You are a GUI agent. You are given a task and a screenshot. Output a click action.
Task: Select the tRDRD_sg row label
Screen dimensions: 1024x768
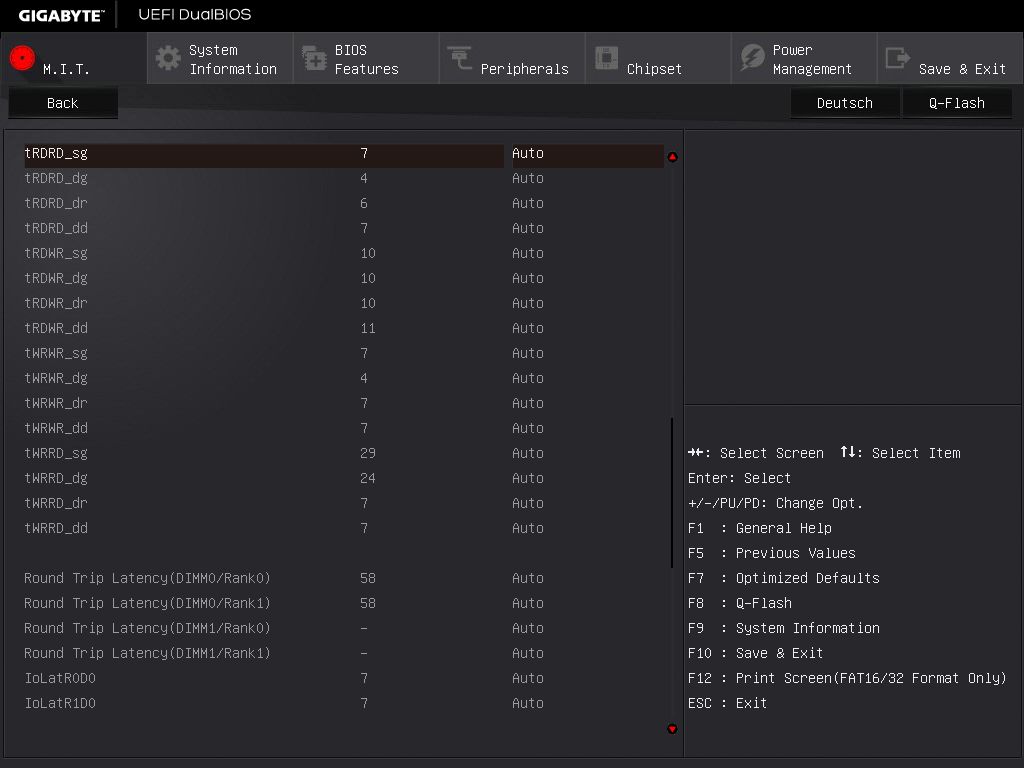[x=56, y=153]
